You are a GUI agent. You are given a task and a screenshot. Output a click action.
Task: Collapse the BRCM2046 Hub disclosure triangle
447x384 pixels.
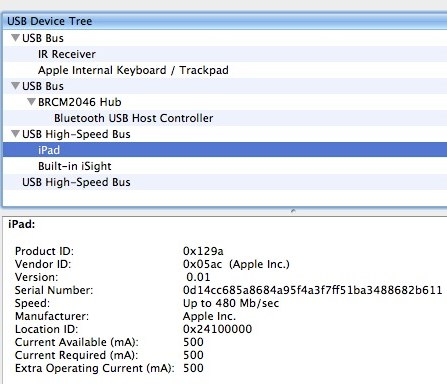point(31,102)
